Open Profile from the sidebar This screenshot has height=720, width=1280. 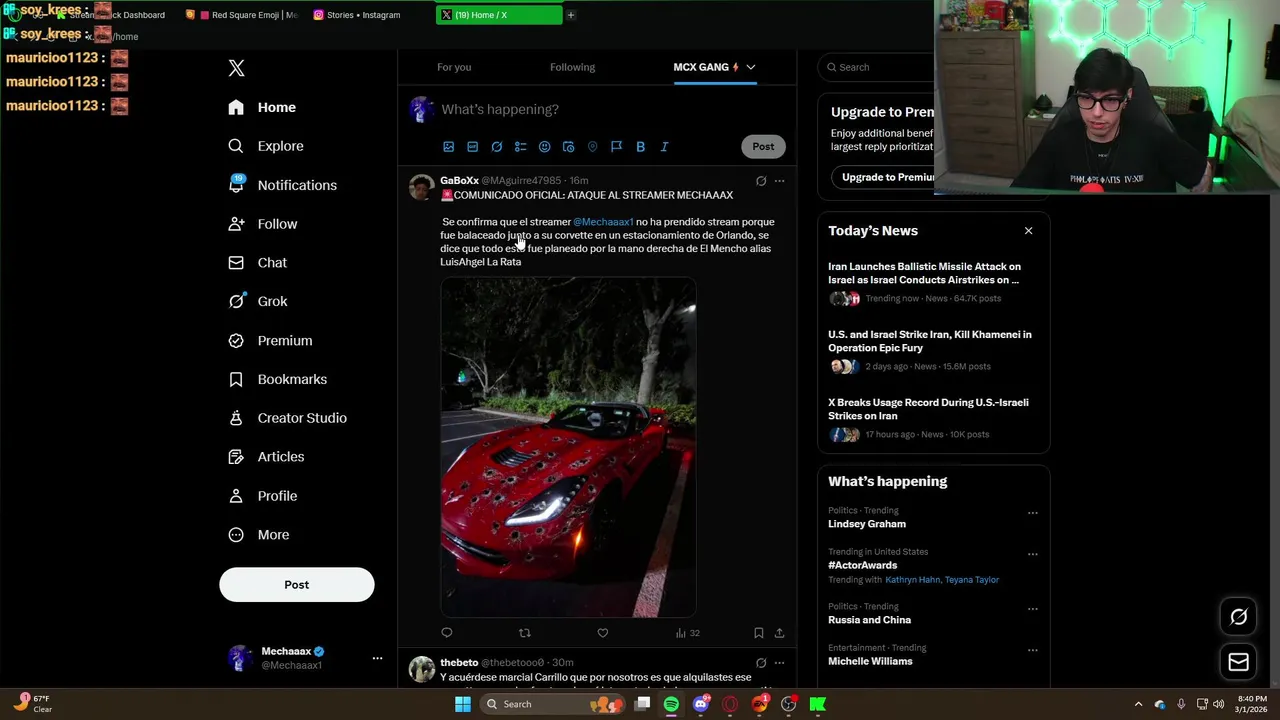262,496
